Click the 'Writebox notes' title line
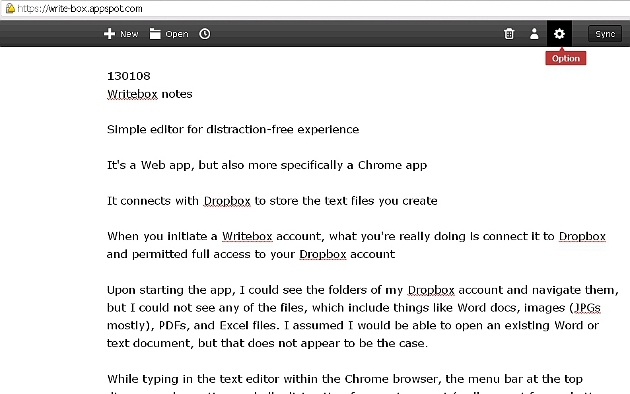The image size is (630, 394). pos(149,94)
